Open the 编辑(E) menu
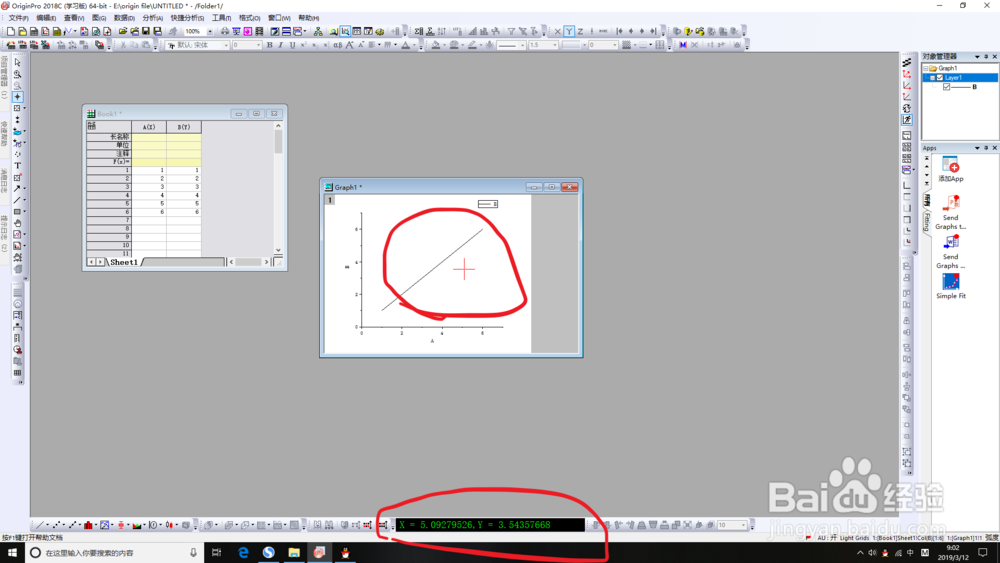Image resolution: width=1000 pixels, height=563 pixels. point(46,18)
